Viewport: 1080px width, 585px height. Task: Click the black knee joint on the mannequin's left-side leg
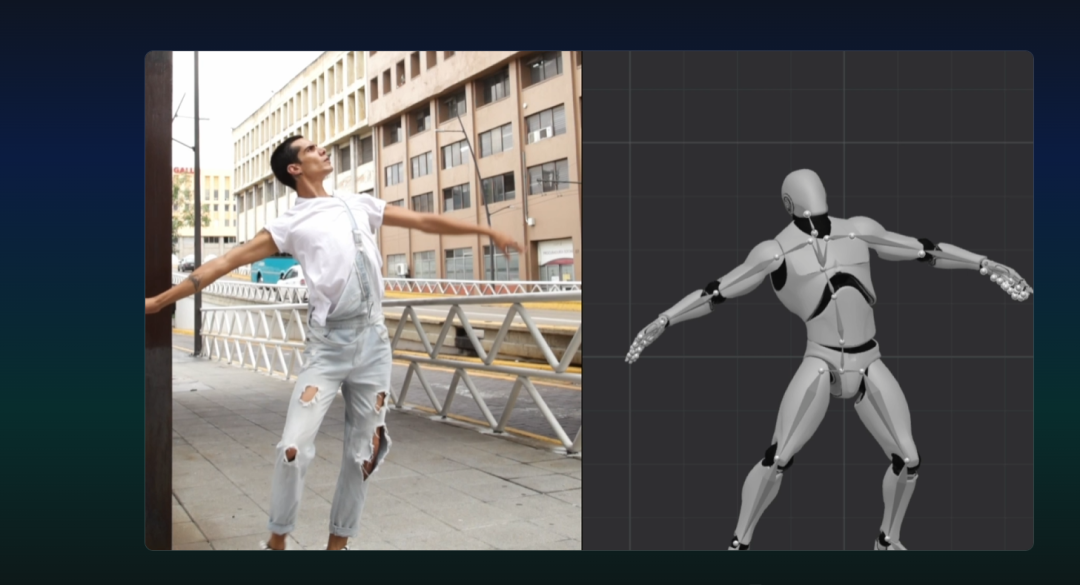pyautogui.click(x=773, y=456)
